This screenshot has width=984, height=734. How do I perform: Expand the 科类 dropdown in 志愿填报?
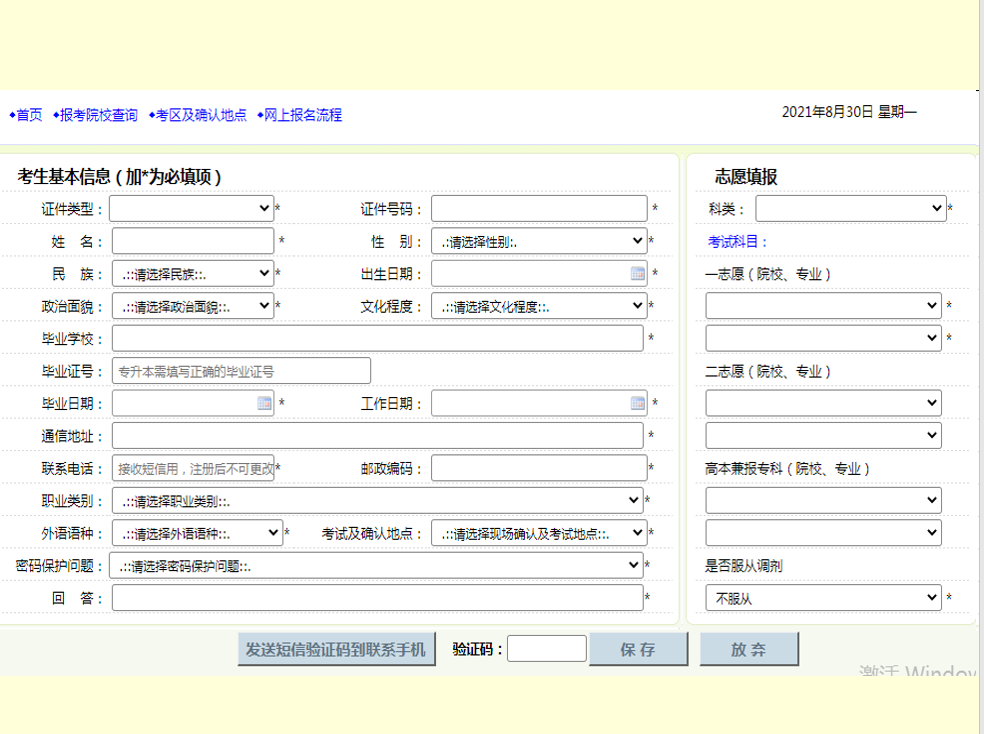click(x=850, y=208)
